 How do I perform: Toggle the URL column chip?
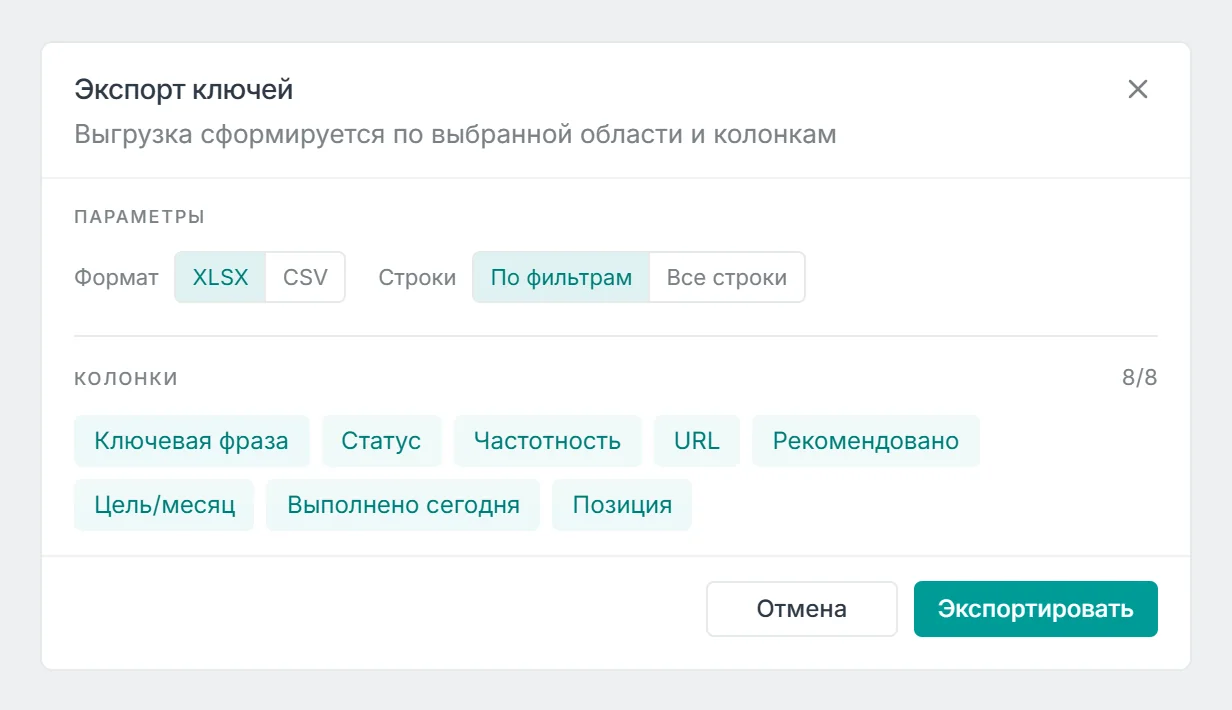point(697,441)
